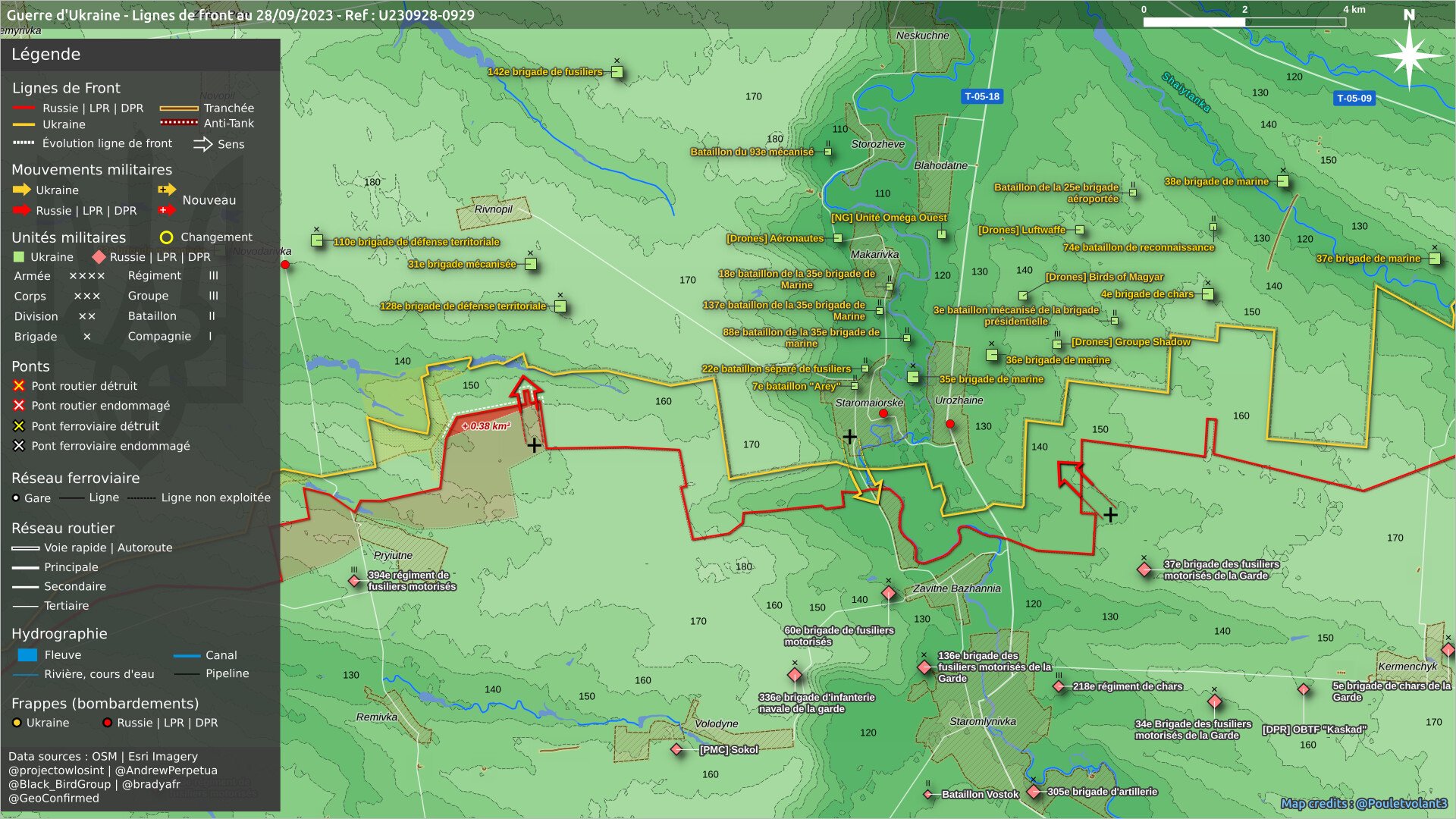Viewport: 1456px width, 819px height.
Task: Click the red strike dot at Staromaiorske
Action: coord(883,413)
